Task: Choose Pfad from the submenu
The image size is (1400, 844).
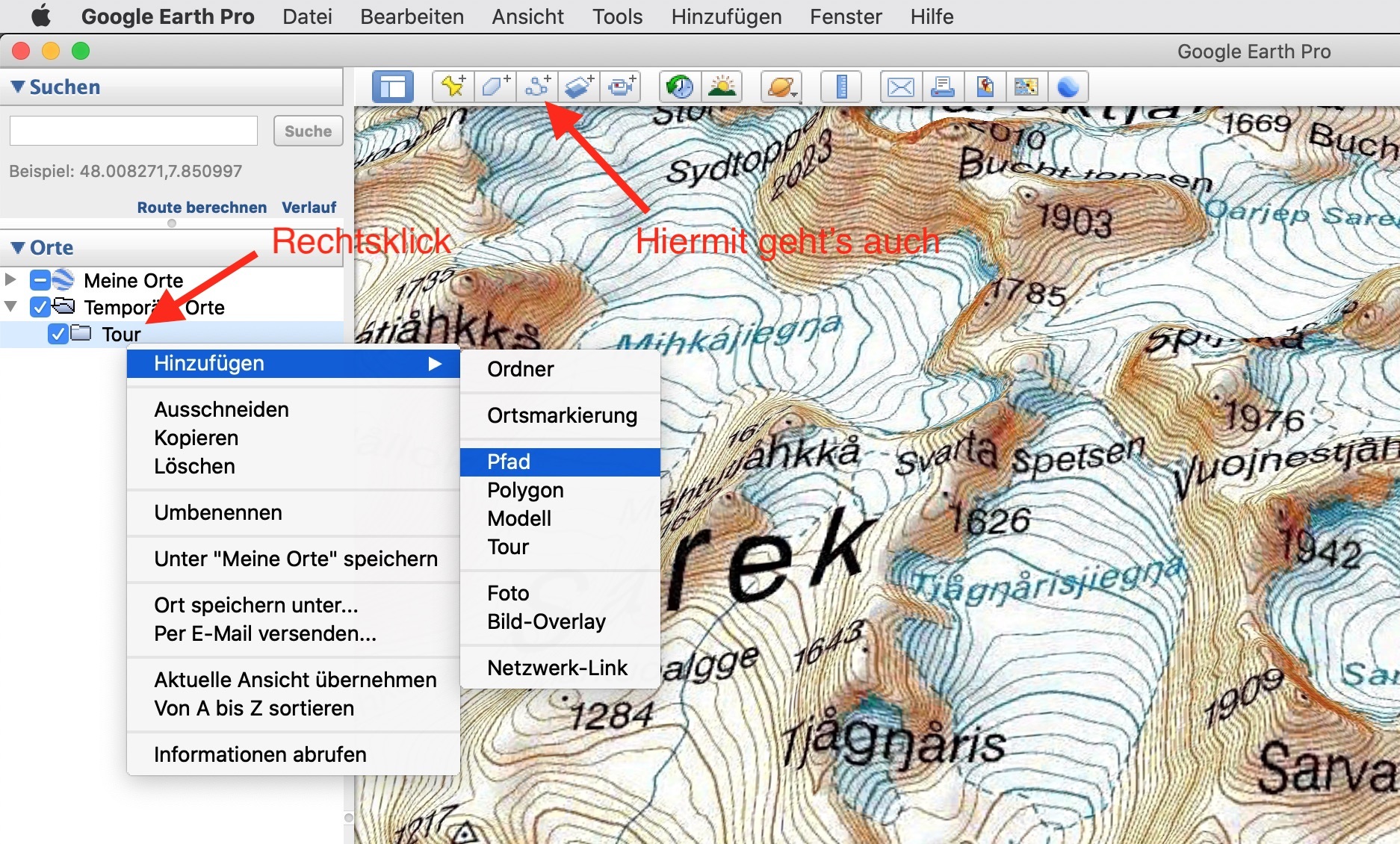Action: (509, 462)
